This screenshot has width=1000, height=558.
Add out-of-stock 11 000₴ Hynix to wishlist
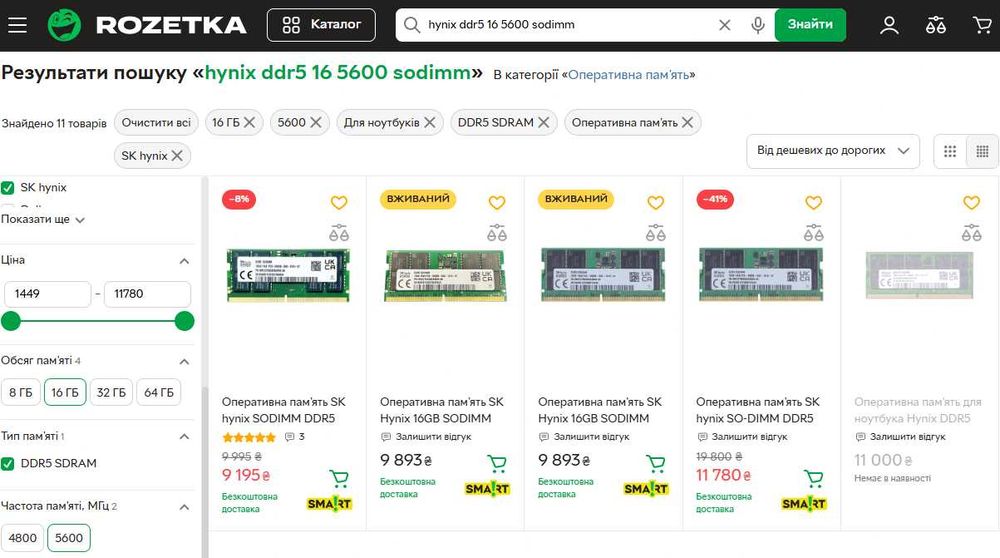pos(971,203)
